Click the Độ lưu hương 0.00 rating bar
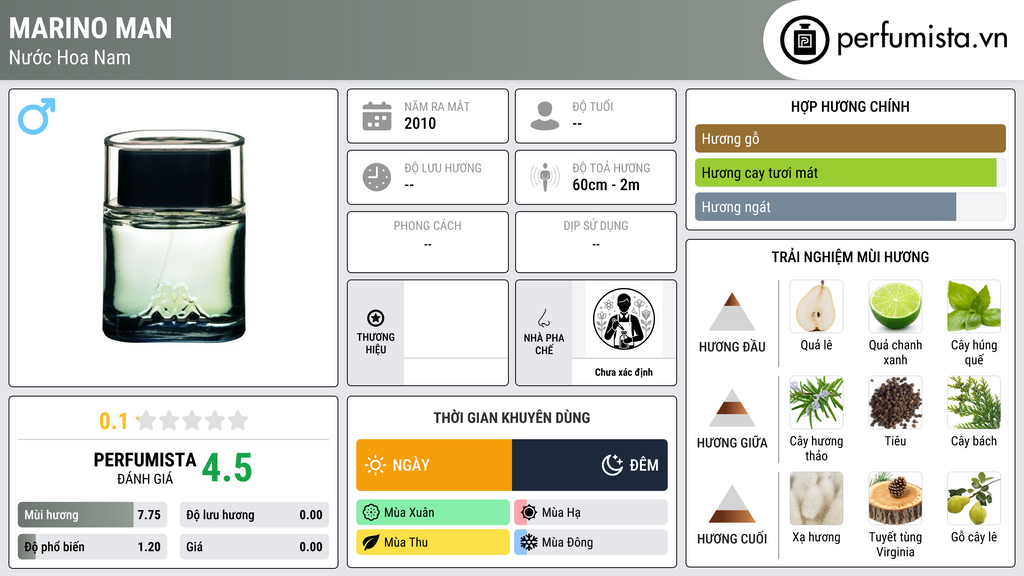 click(254, 515)
